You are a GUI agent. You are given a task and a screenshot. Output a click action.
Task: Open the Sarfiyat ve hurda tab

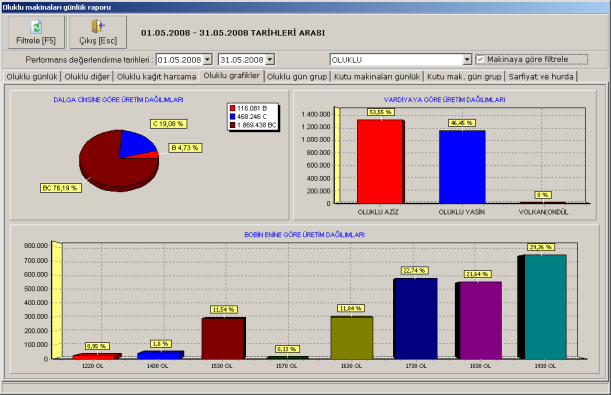(x=541, y=77)
